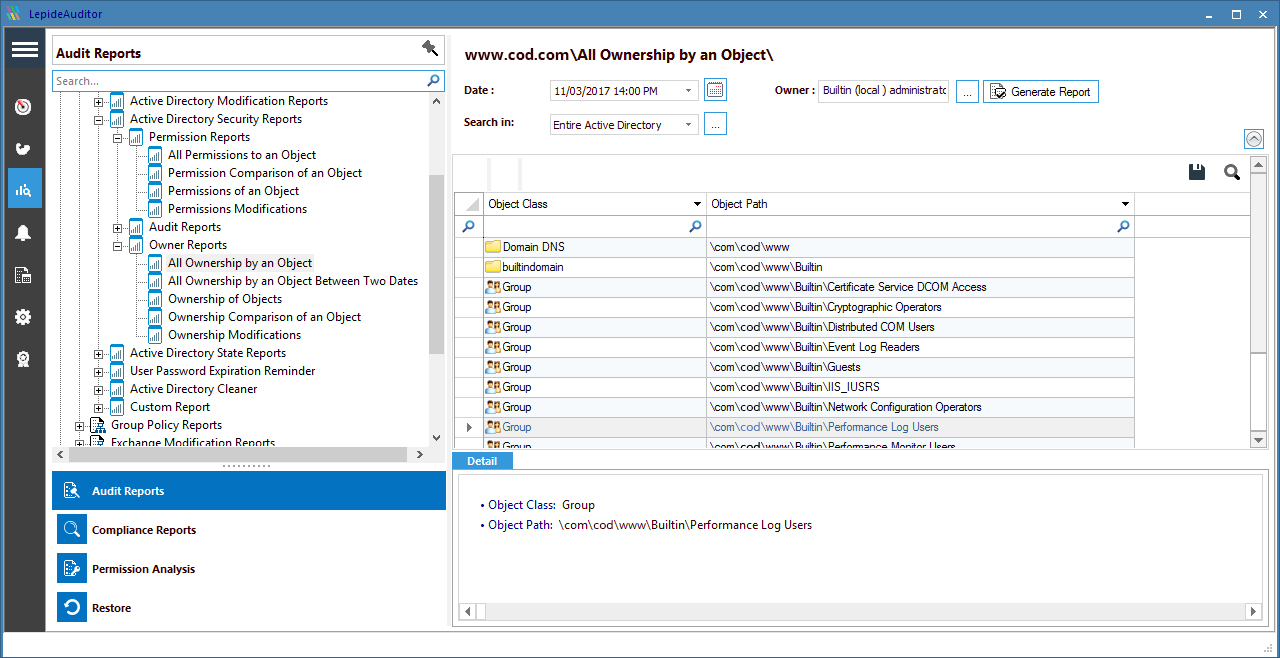Image resolution: width=1280 pixels, height=658 pixels.
Task: Sort by Object Class column header
Action: tap(595, 204)
